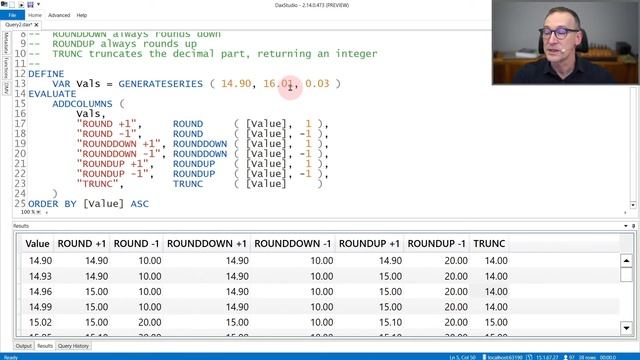Click the DAX Studio app icon in title bar
The width and height of the screenshot is (640, 360).
click(x=4, y=4)
